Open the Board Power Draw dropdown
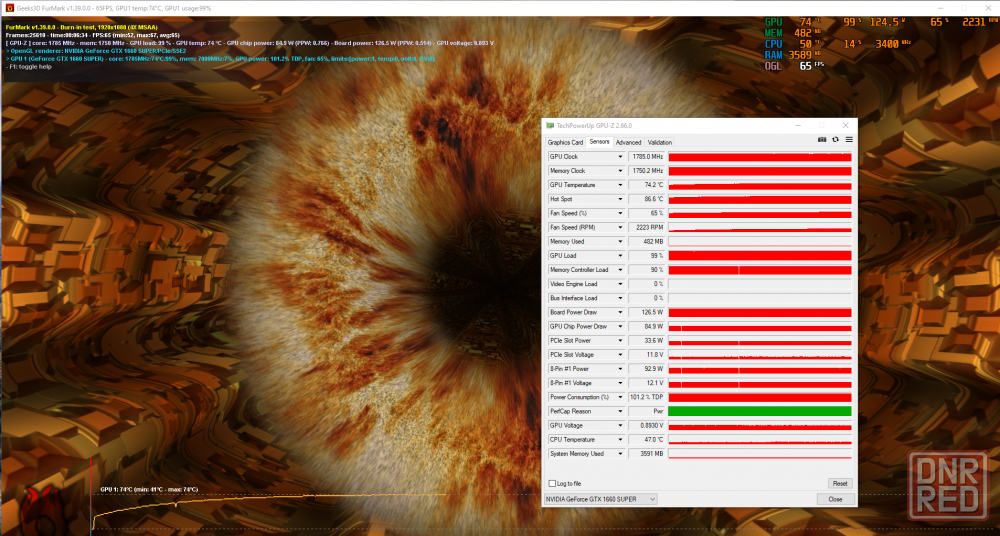Screen dimensions: 1000x536 [619, 313]
